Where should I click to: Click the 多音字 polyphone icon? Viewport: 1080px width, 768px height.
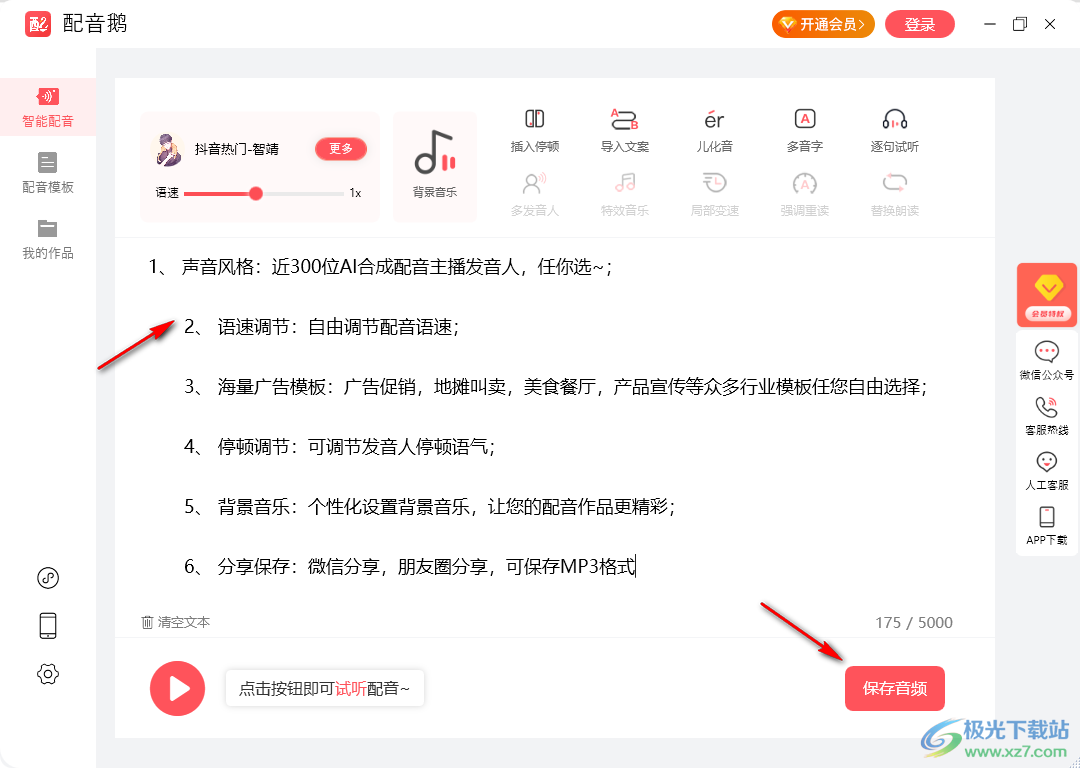804,120
